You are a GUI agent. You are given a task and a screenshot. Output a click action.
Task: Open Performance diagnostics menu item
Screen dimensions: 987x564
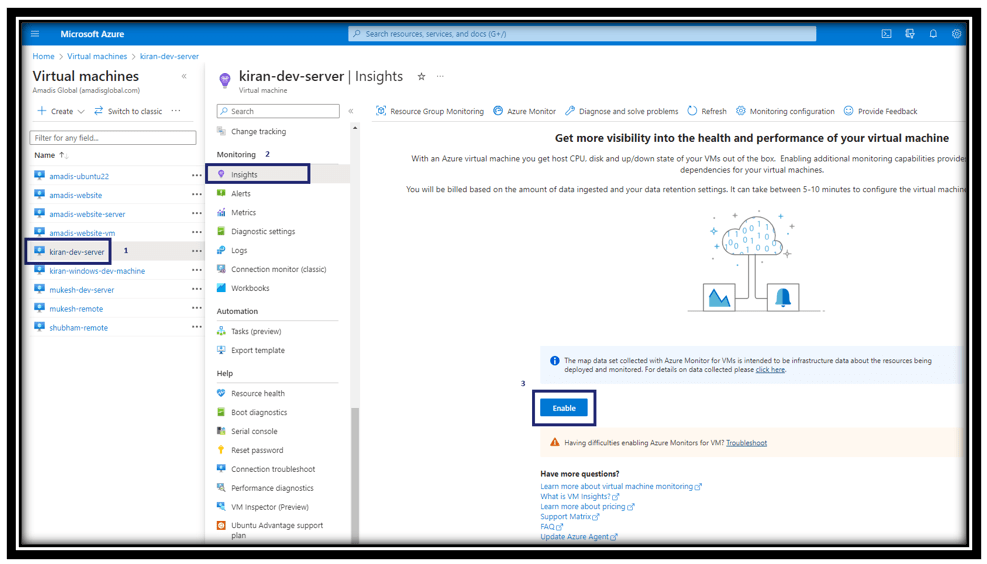(272, 488)
